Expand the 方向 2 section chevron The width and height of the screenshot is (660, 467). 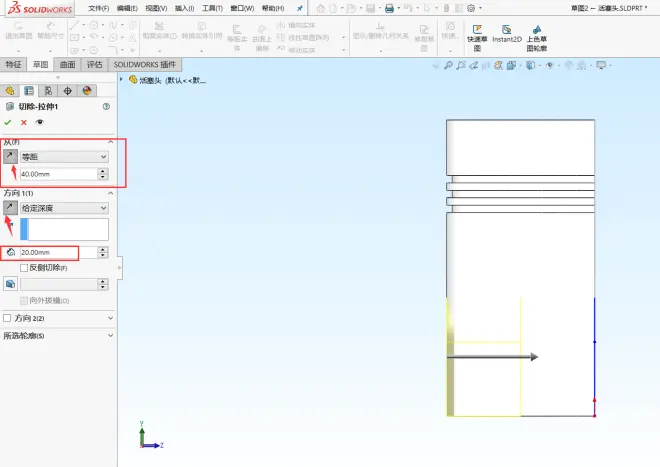tap(110, 318)
